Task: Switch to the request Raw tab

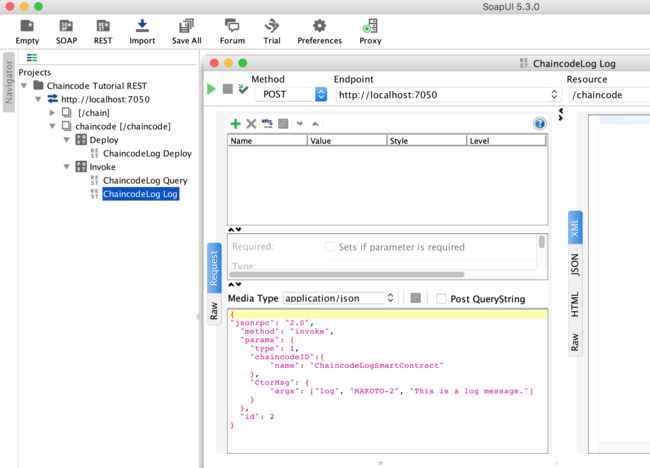Action: point(214,310)
